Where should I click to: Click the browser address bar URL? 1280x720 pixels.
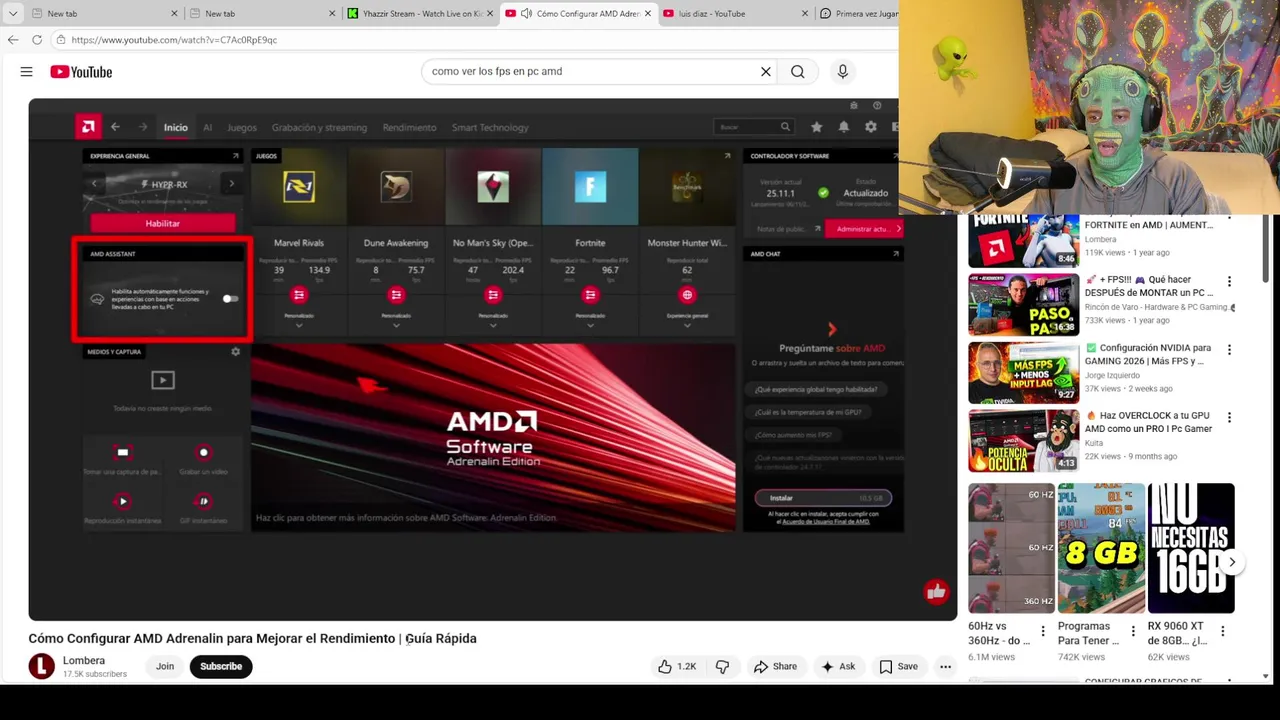174,40
